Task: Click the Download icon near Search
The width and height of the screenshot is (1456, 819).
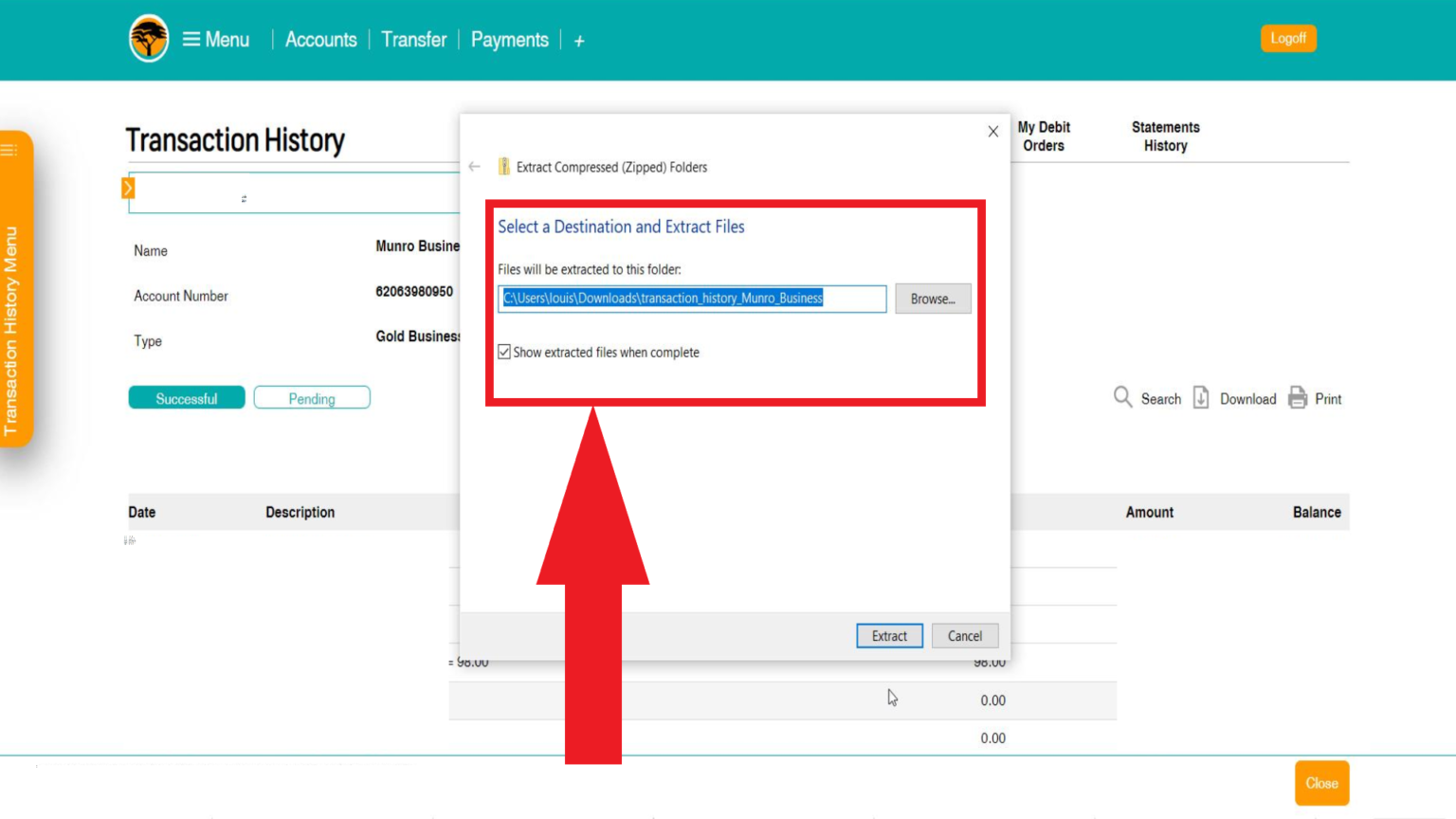Action: click(x=1201, y=398)
